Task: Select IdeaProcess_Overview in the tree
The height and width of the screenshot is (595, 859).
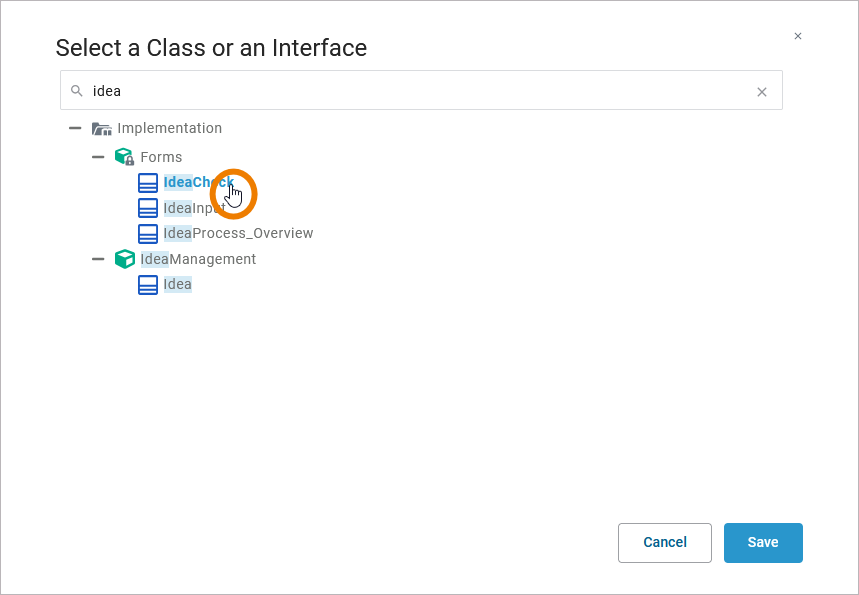Action: point(238,233)
